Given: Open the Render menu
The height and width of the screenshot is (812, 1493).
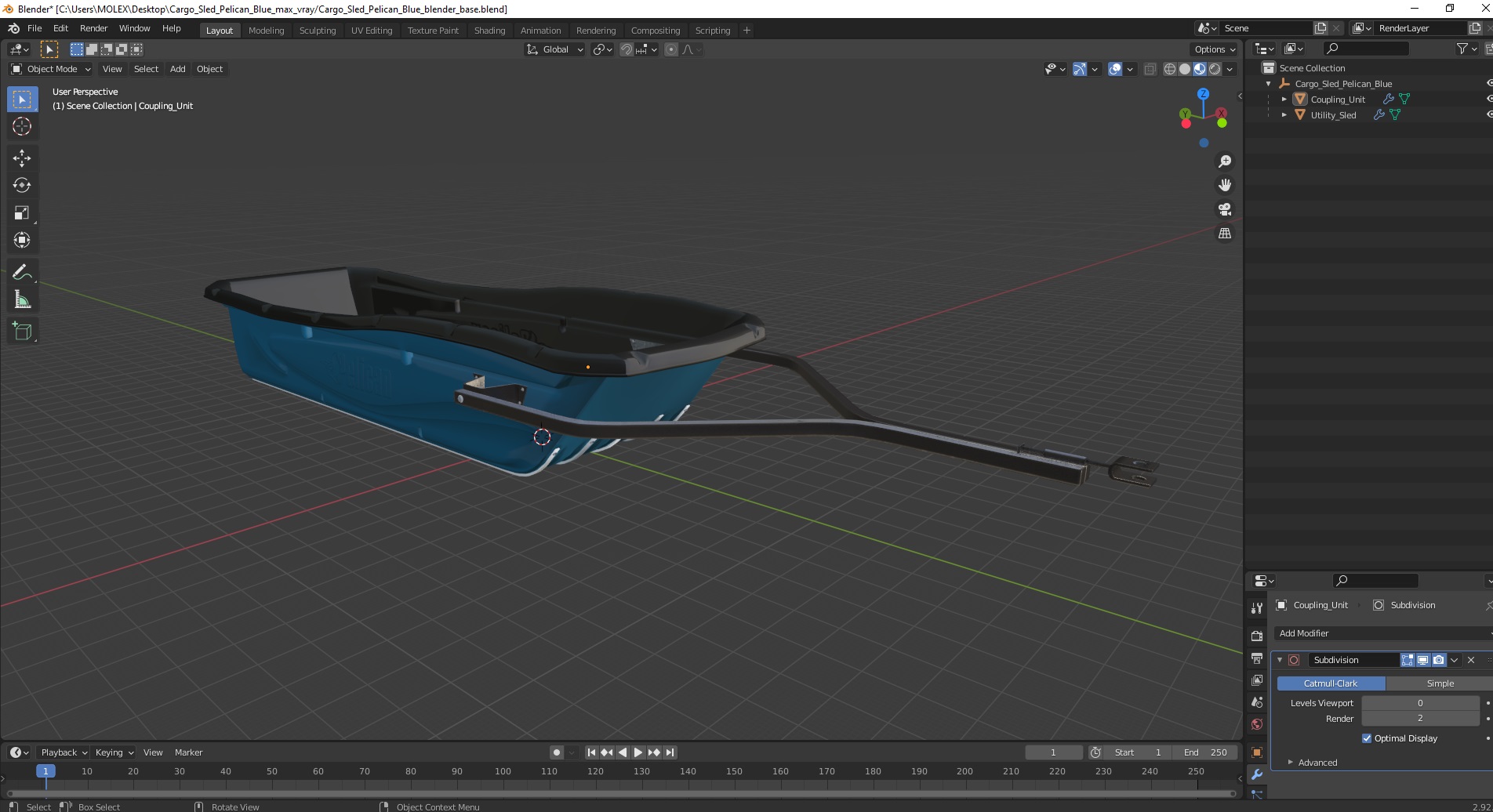Looking at the screenshot, I should click(x=93, y=28).
